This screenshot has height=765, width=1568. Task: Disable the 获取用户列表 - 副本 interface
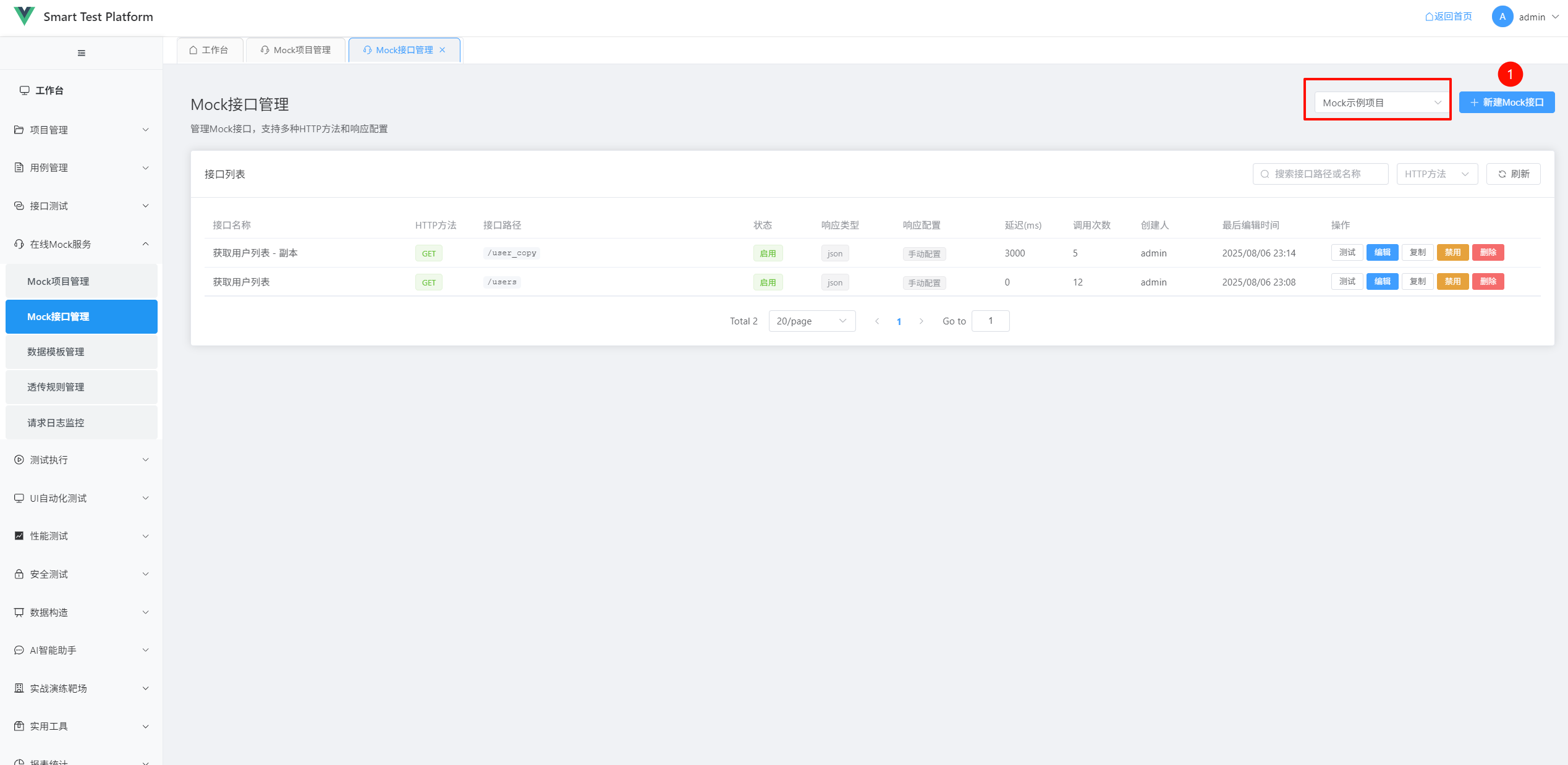coord(1452,253)
